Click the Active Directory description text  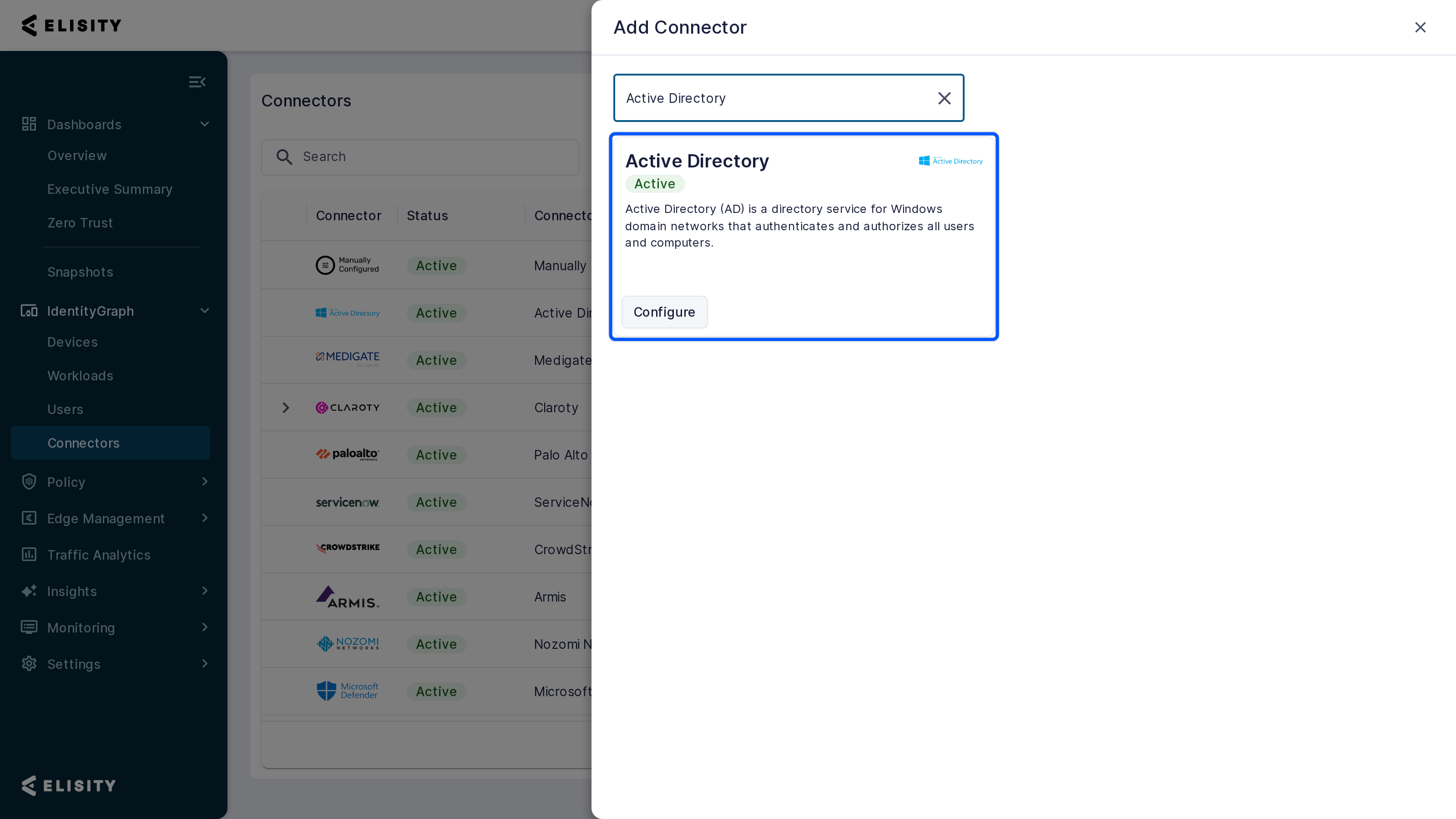pos(799,226)
